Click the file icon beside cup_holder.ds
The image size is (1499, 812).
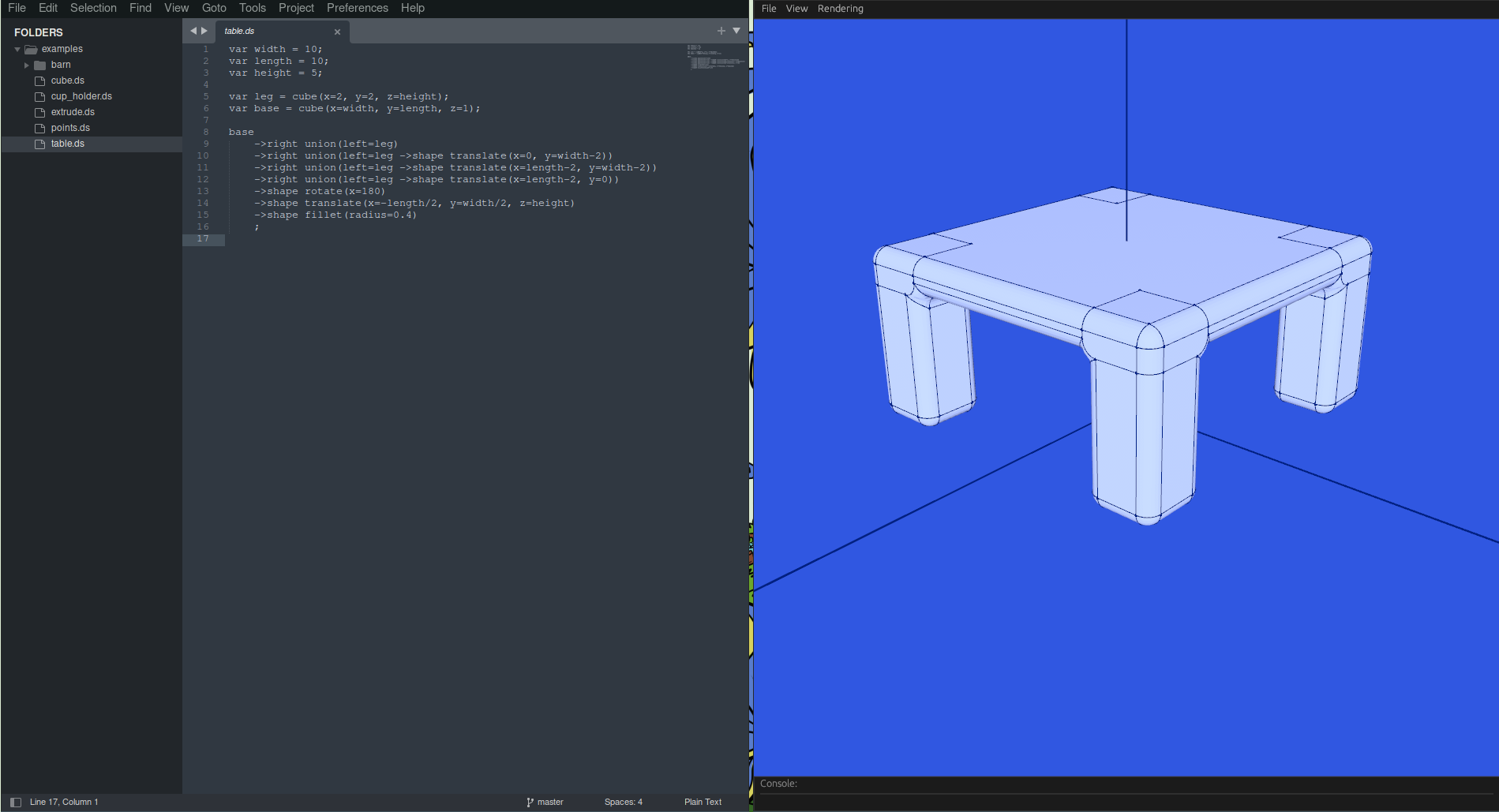[x=39, y=96]
